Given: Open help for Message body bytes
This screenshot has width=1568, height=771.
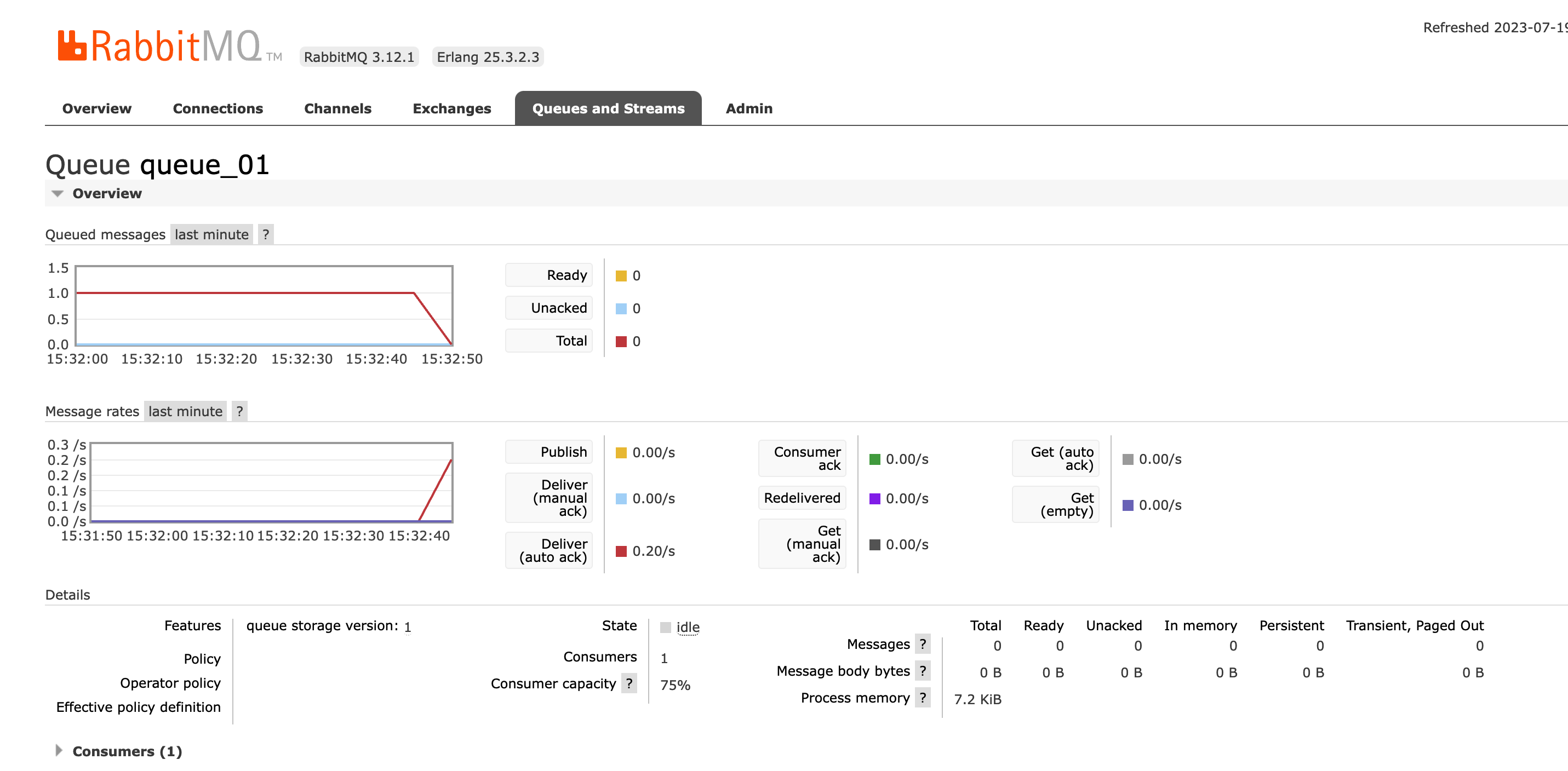Looking at the screenshot, I should 923,671.
